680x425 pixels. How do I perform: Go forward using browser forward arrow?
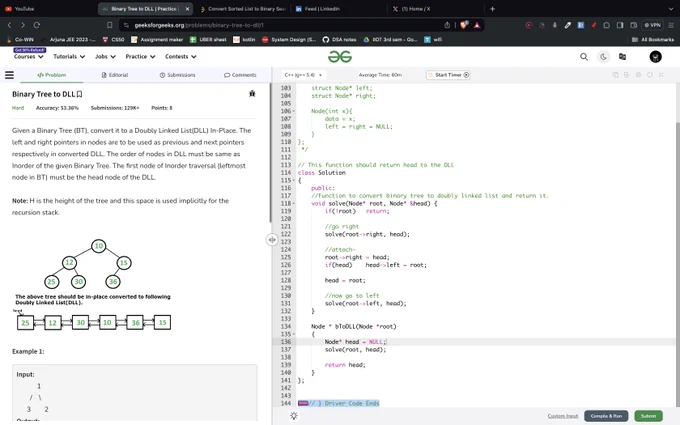click(x=23, y=25)
